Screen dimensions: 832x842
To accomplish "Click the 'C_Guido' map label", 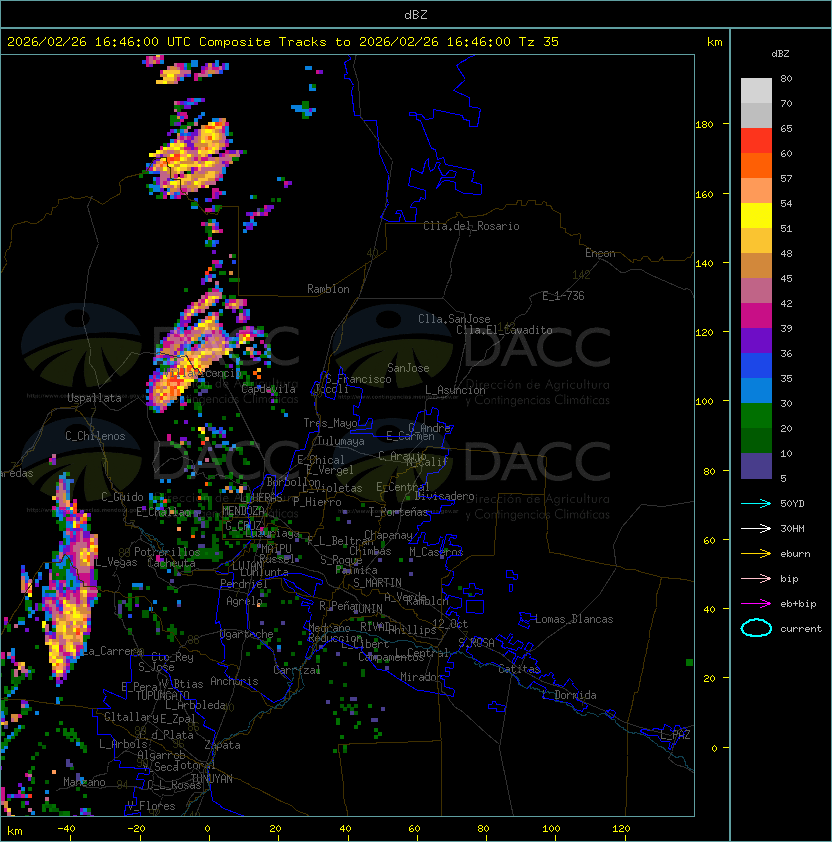I will [x=122, y=497].
